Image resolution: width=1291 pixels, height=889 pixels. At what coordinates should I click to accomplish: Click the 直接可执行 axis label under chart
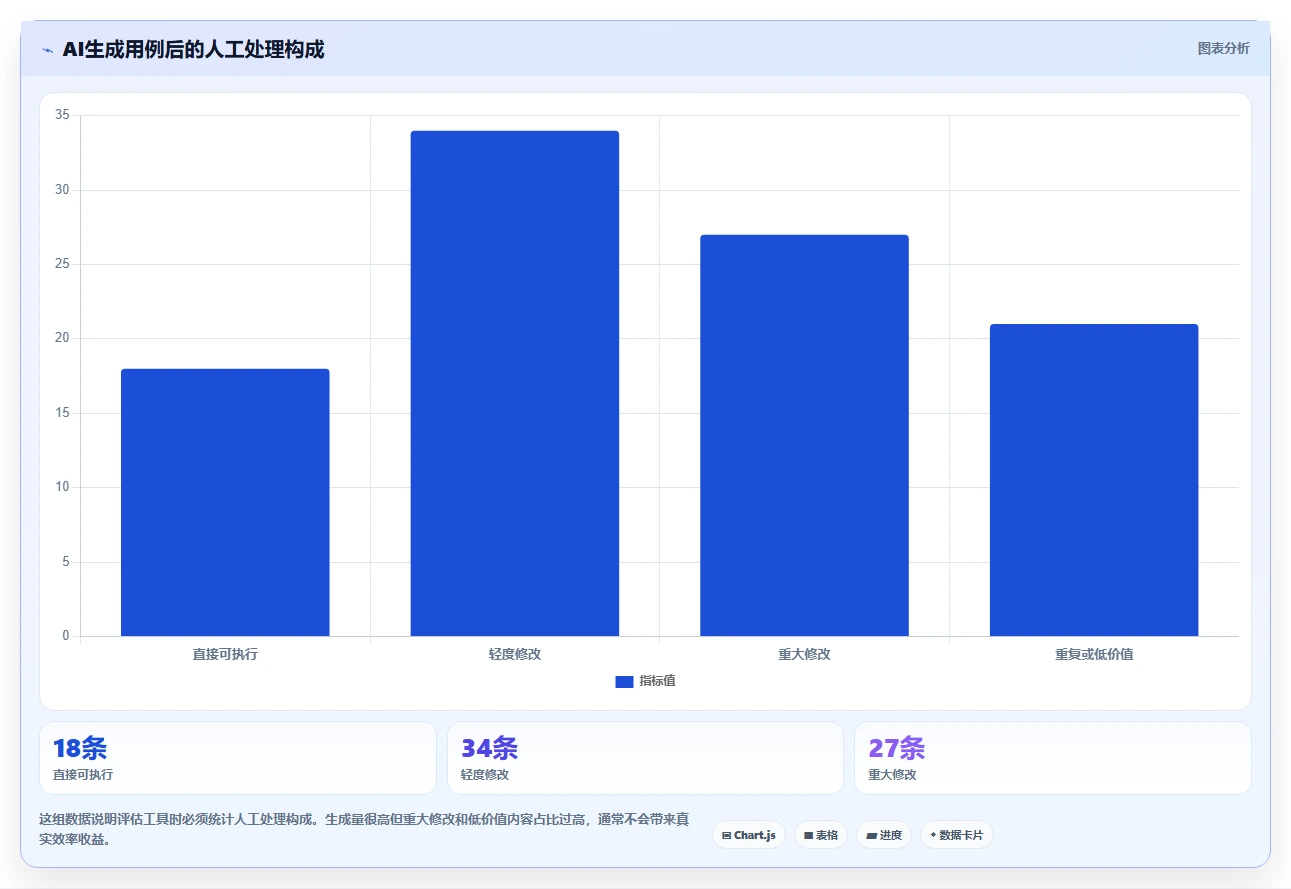tap(225, 654)
